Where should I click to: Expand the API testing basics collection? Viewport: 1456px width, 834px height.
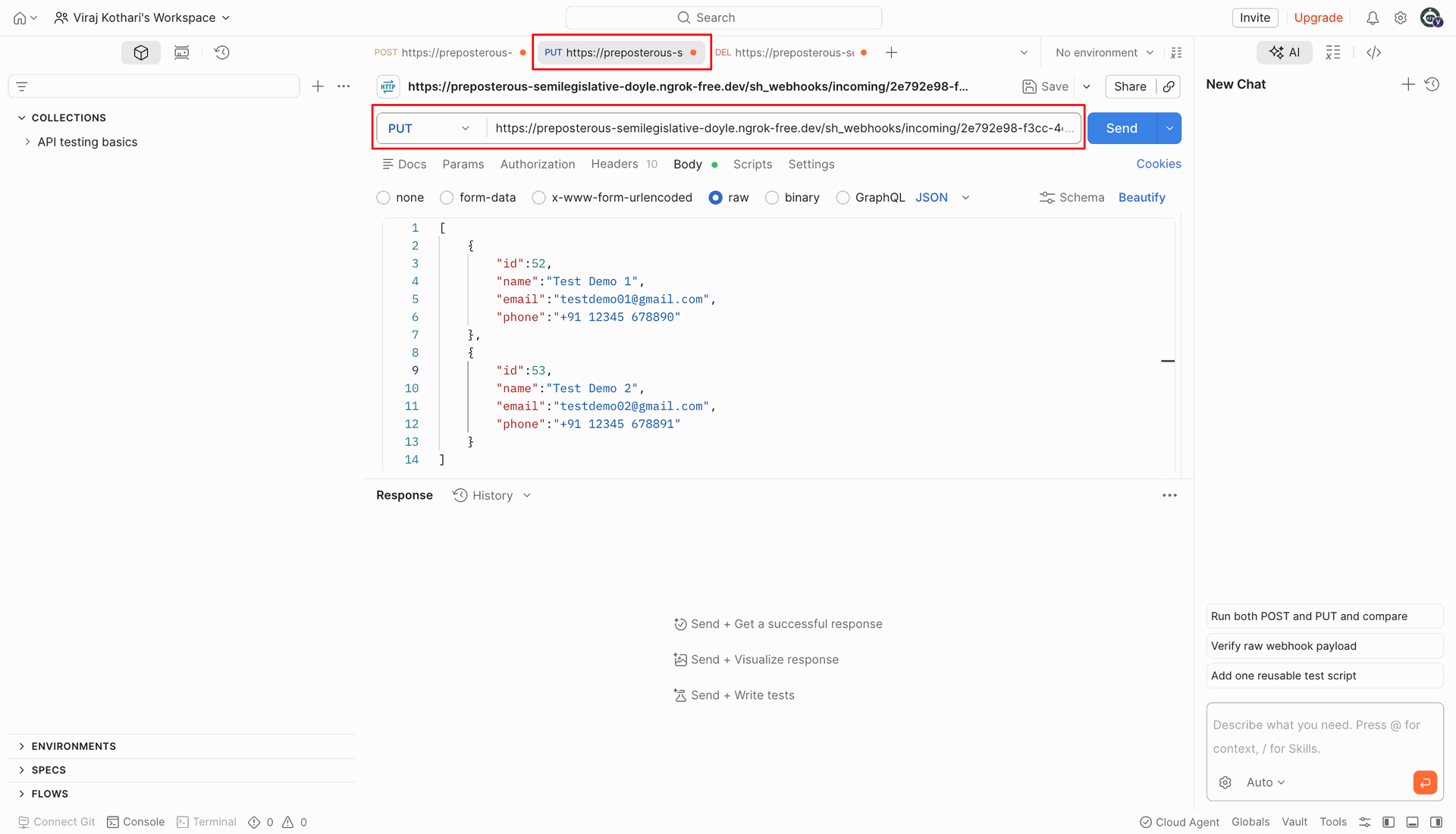(x=28, y=142)
